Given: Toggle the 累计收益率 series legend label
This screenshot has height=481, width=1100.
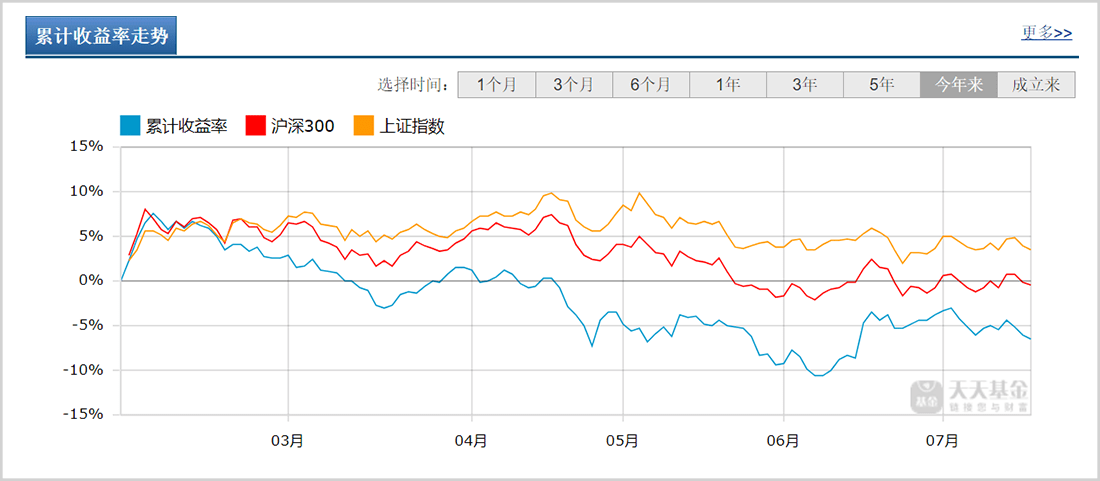Looking at the screenshot, I should coord(187,126).
